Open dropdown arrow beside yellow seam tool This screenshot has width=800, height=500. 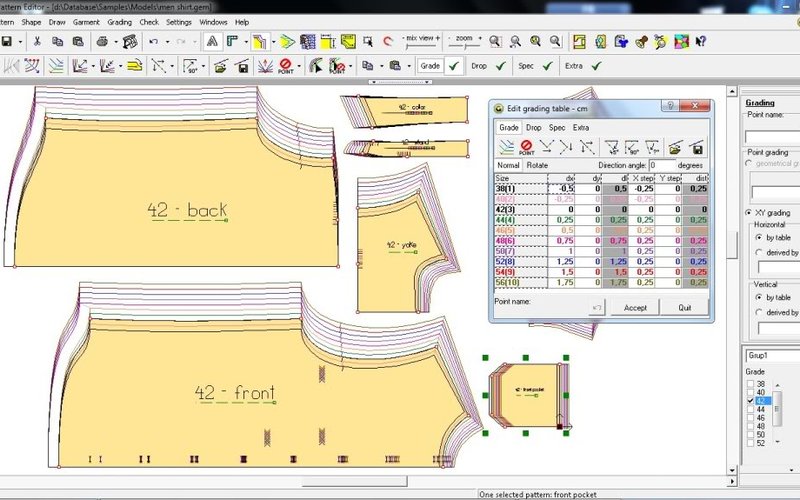pos(273,42)
